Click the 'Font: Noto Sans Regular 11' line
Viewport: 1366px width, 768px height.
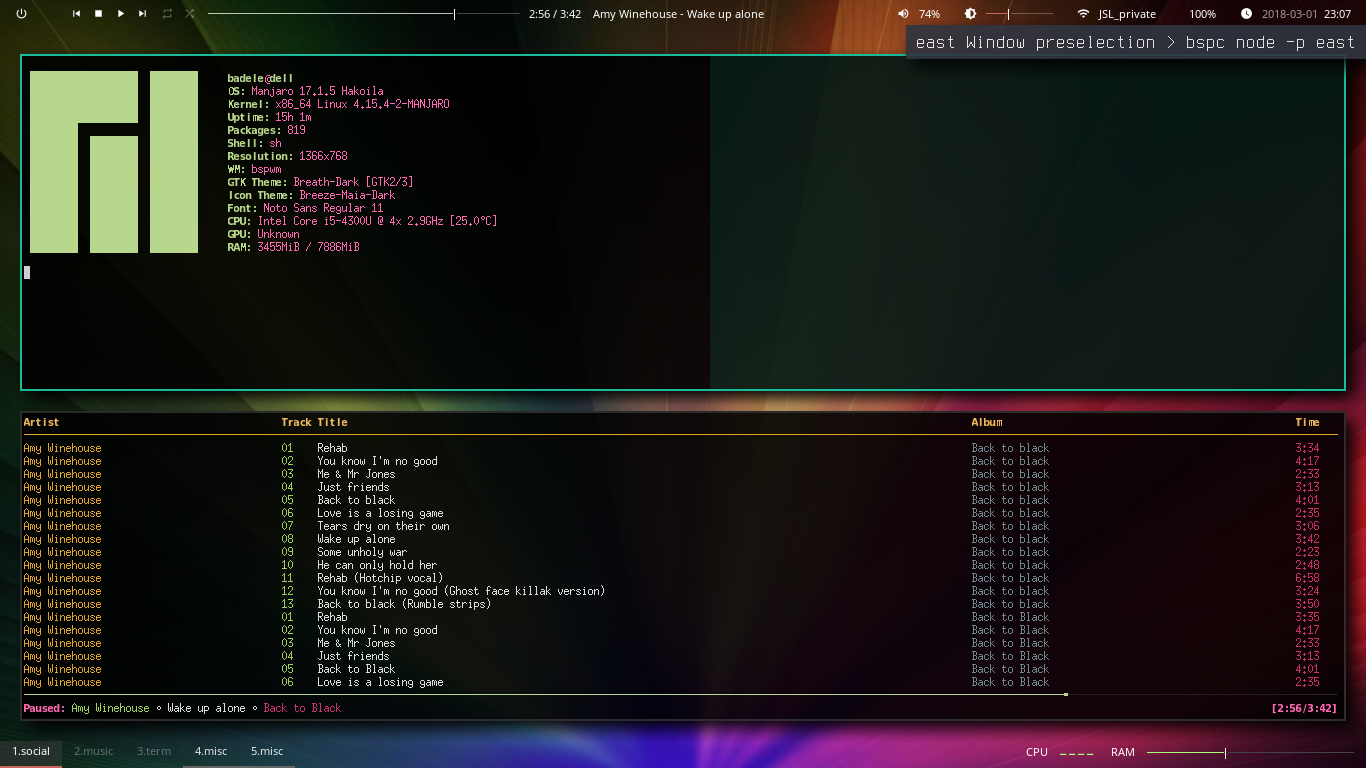pyautogui.click(x=305, y=208)
